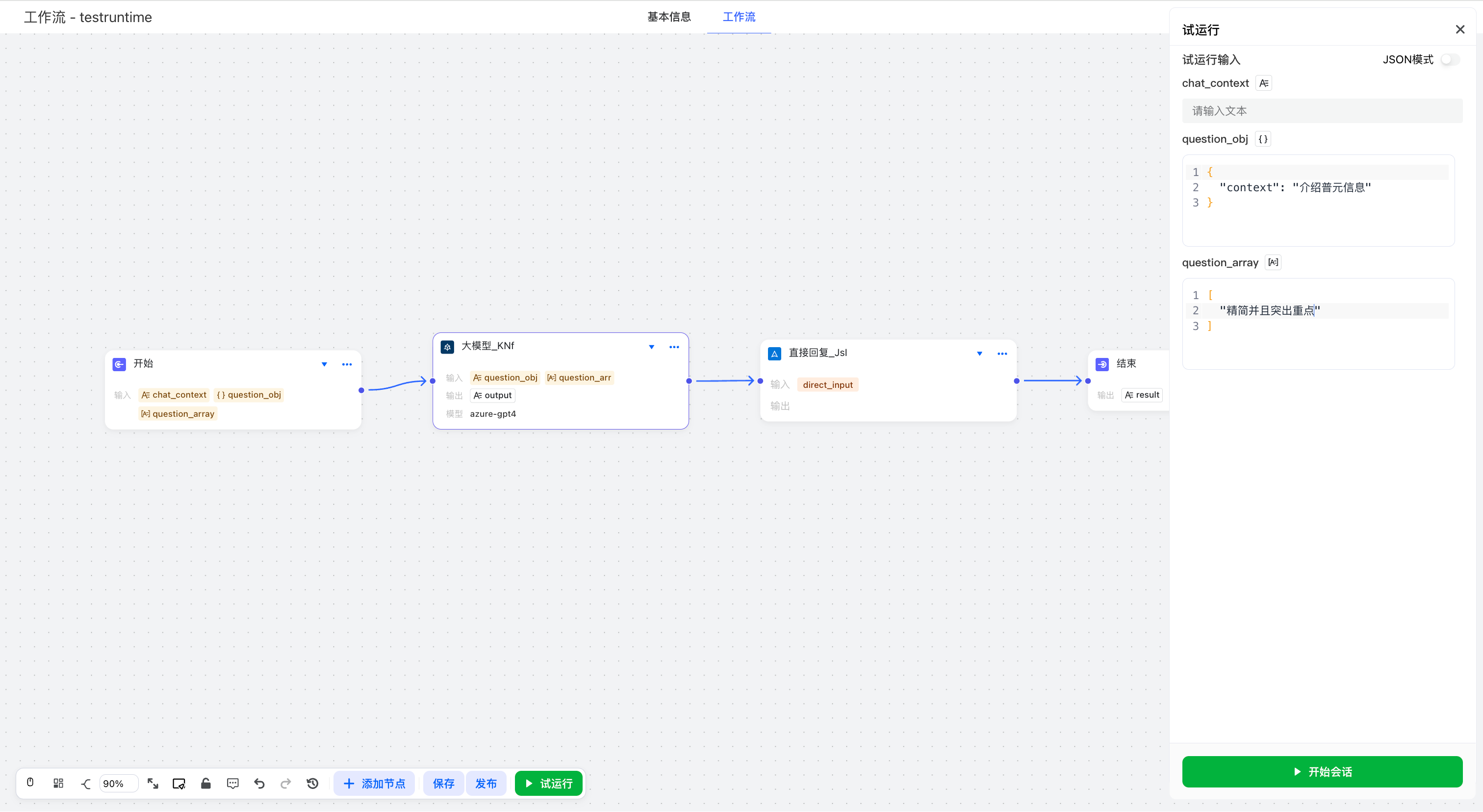Click the mouse interaction mode icon
Screen dimensions: 1483x812
coord(30,783)
